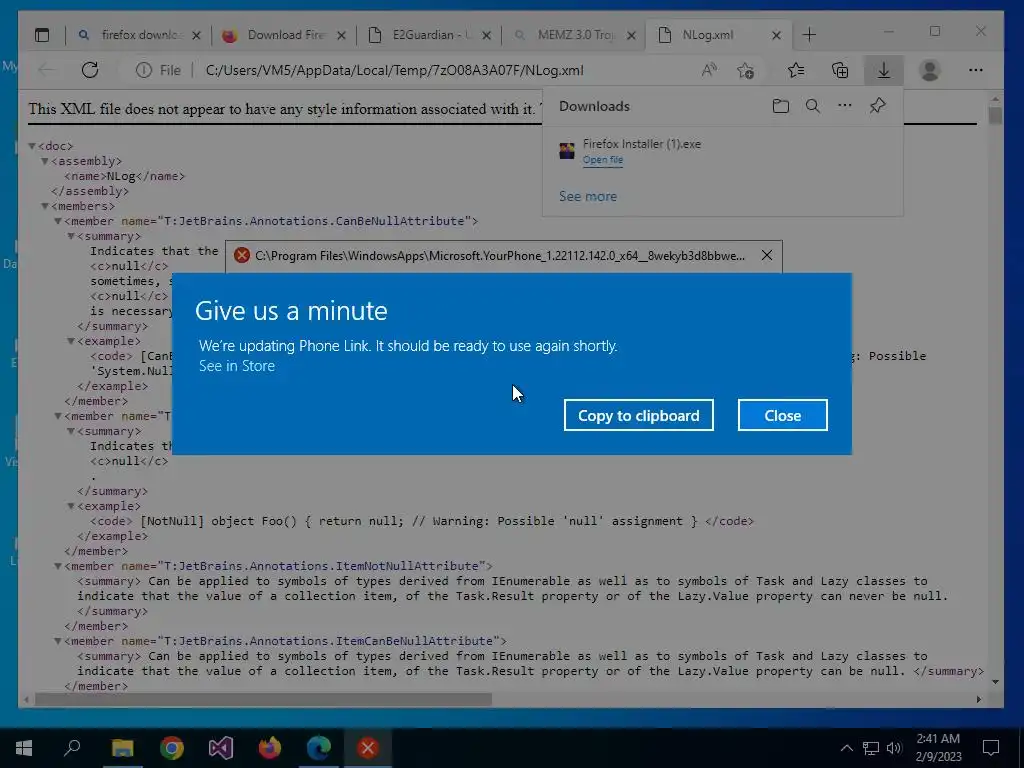1024x768 pixels.
Task: Open the Favorites list icon
Action: click(x=796, y=71)
